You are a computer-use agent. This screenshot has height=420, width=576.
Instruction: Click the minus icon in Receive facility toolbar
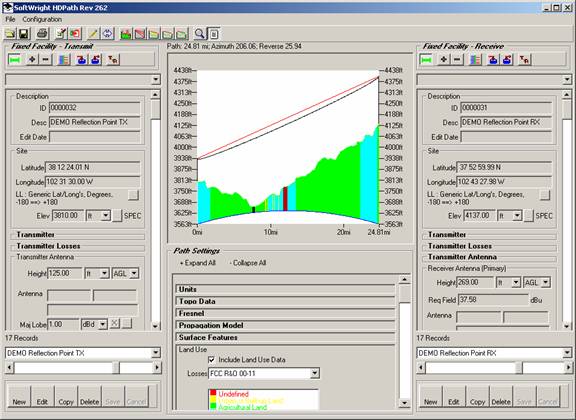[x=457, y=59]
